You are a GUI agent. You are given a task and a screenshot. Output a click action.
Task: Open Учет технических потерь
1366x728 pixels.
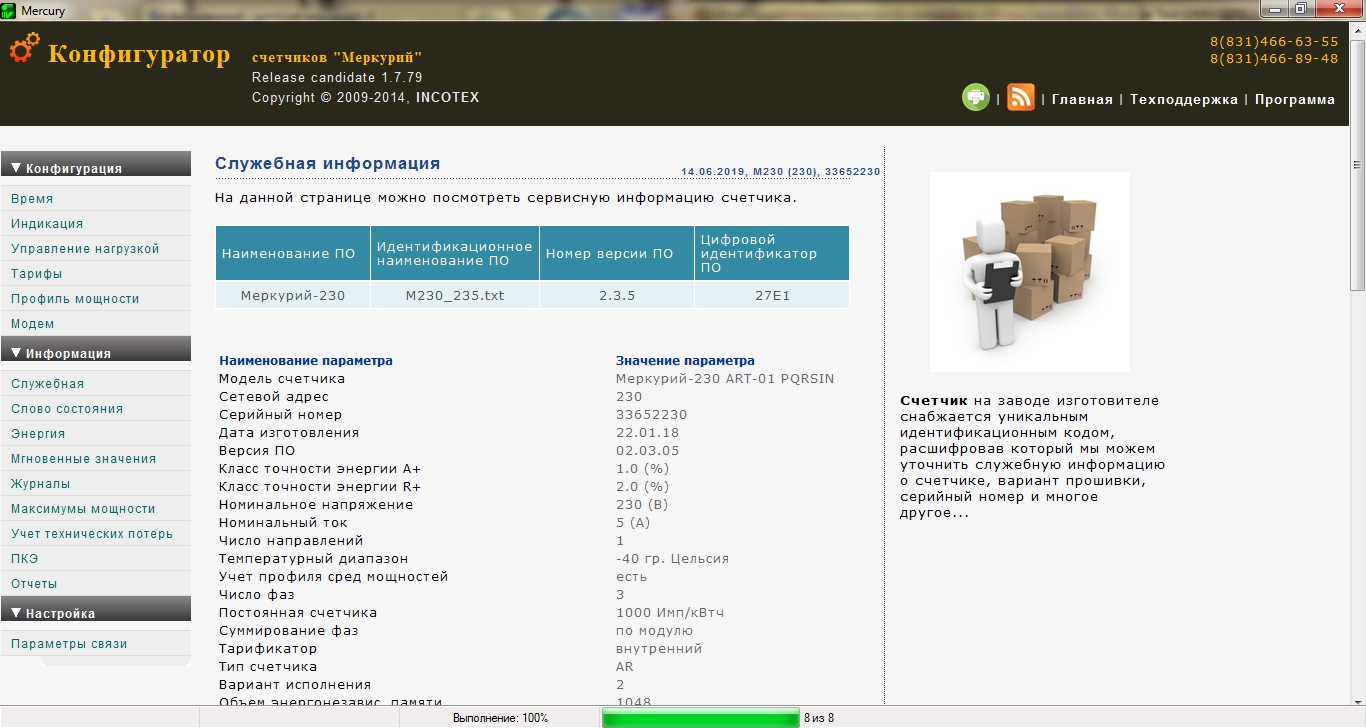pyautogui.click(x=92, y=534)
